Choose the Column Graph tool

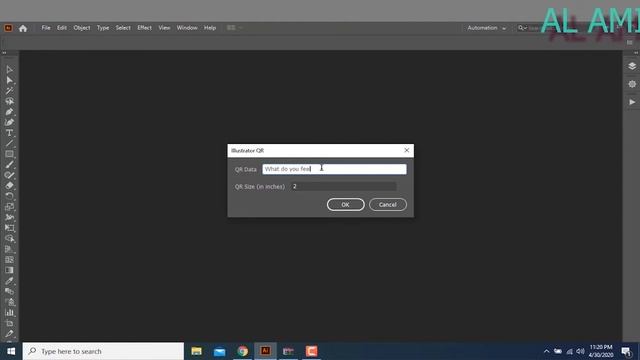9,313
